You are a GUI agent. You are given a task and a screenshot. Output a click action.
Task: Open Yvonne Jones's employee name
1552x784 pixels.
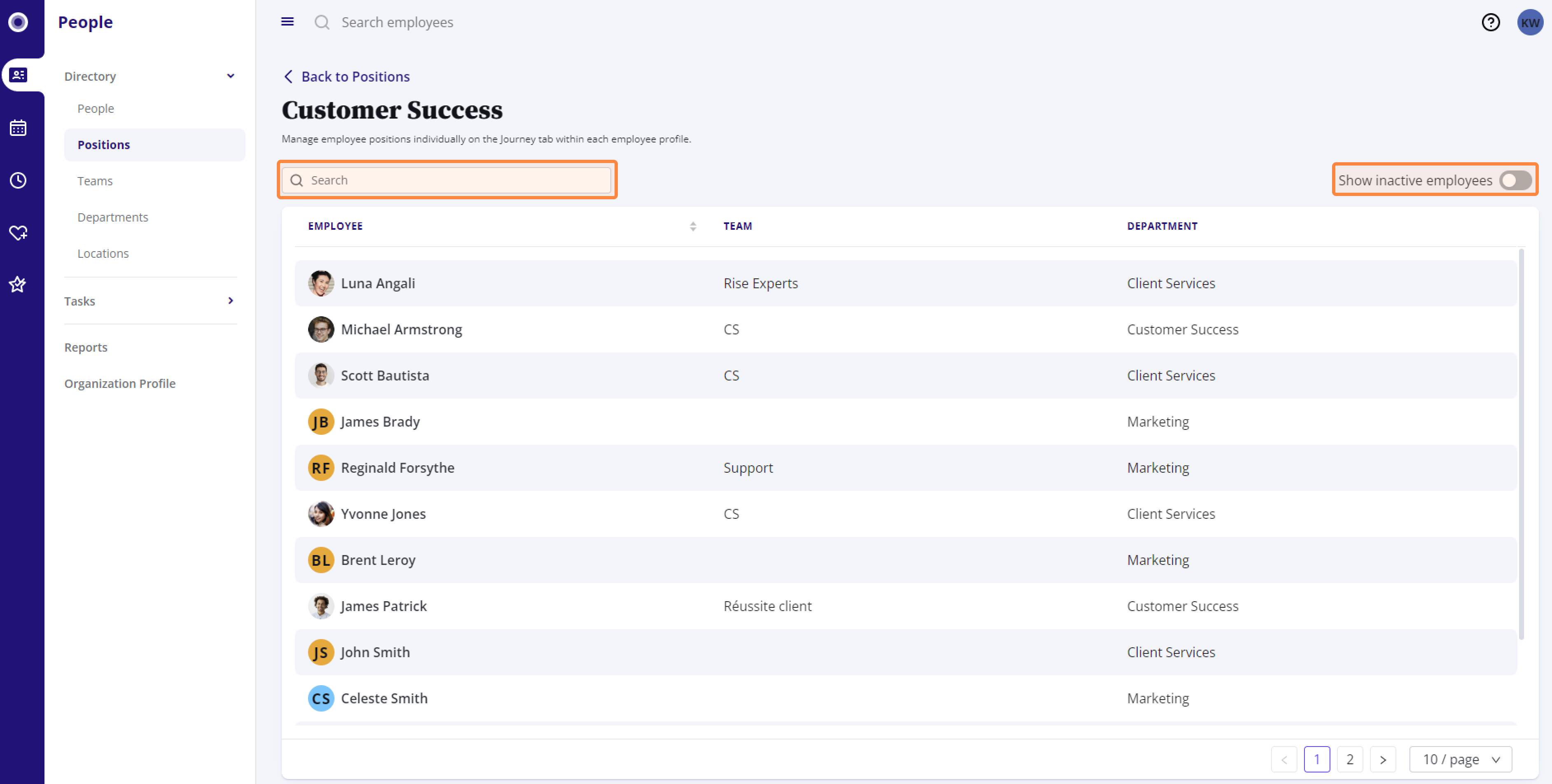coord(383,513)
